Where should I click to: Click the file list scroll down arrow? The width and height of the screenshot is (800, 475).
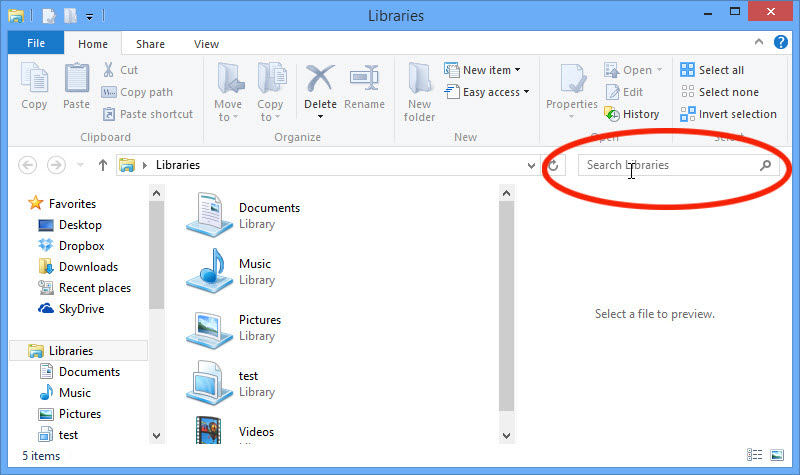click(x=506, y=436)
